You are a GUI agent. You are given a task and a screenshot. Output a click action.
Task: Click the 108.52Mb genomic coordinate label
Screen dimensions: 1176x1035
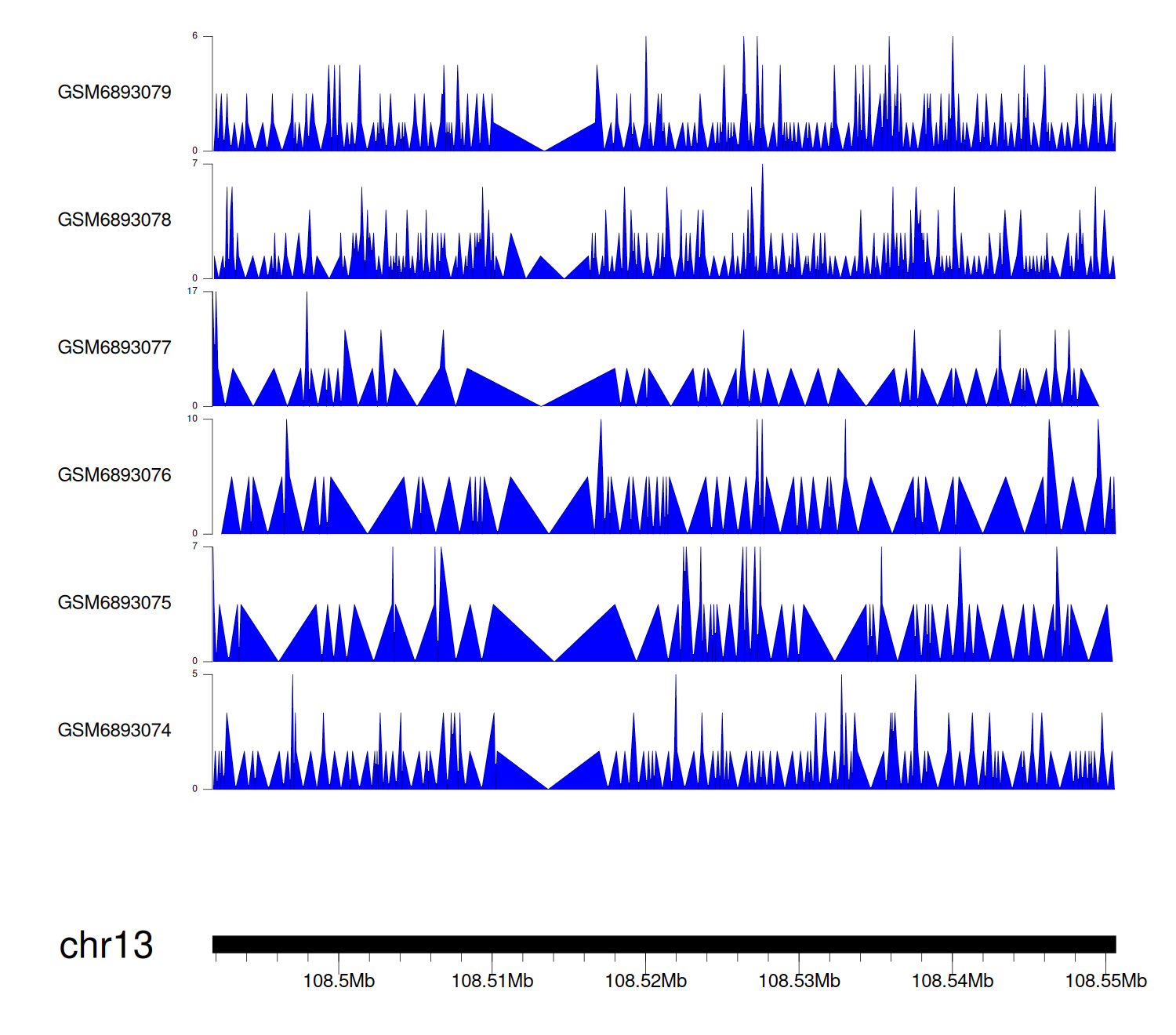coord(645,981)
